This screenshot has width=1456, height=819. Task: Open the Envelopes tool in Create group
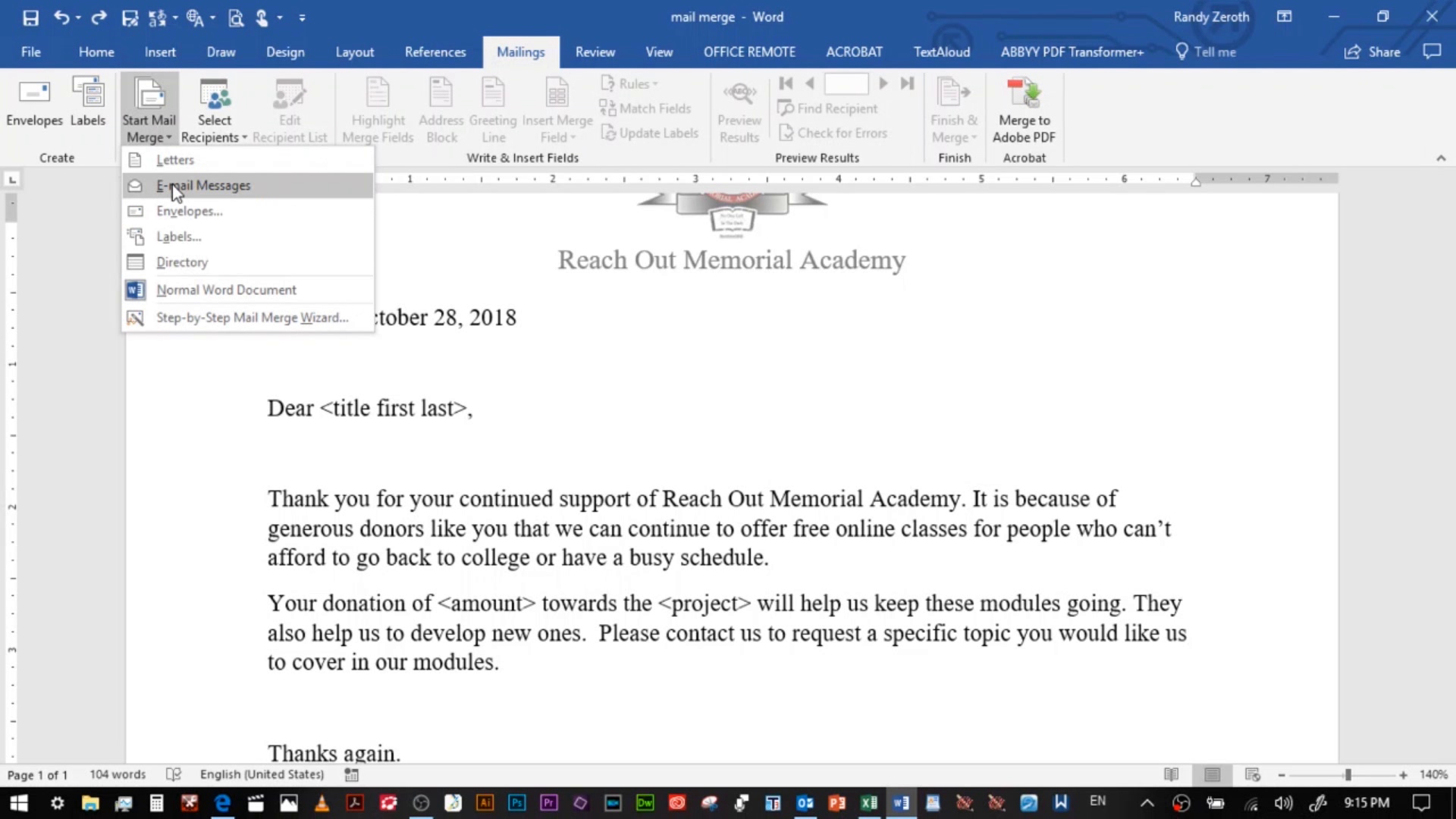point(33,102)
